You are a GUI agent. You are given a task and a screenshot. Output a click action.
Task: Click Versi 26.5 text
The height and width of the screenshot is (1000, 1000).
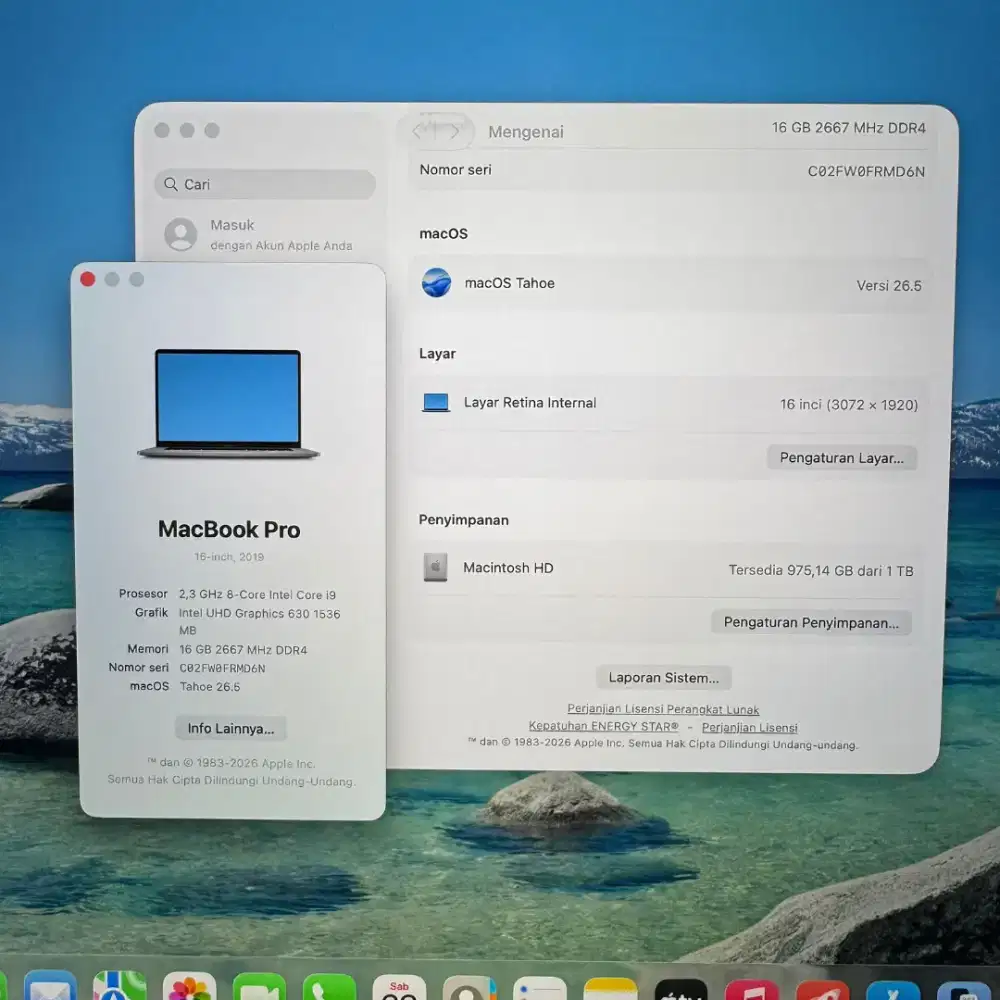coord(889,286)
